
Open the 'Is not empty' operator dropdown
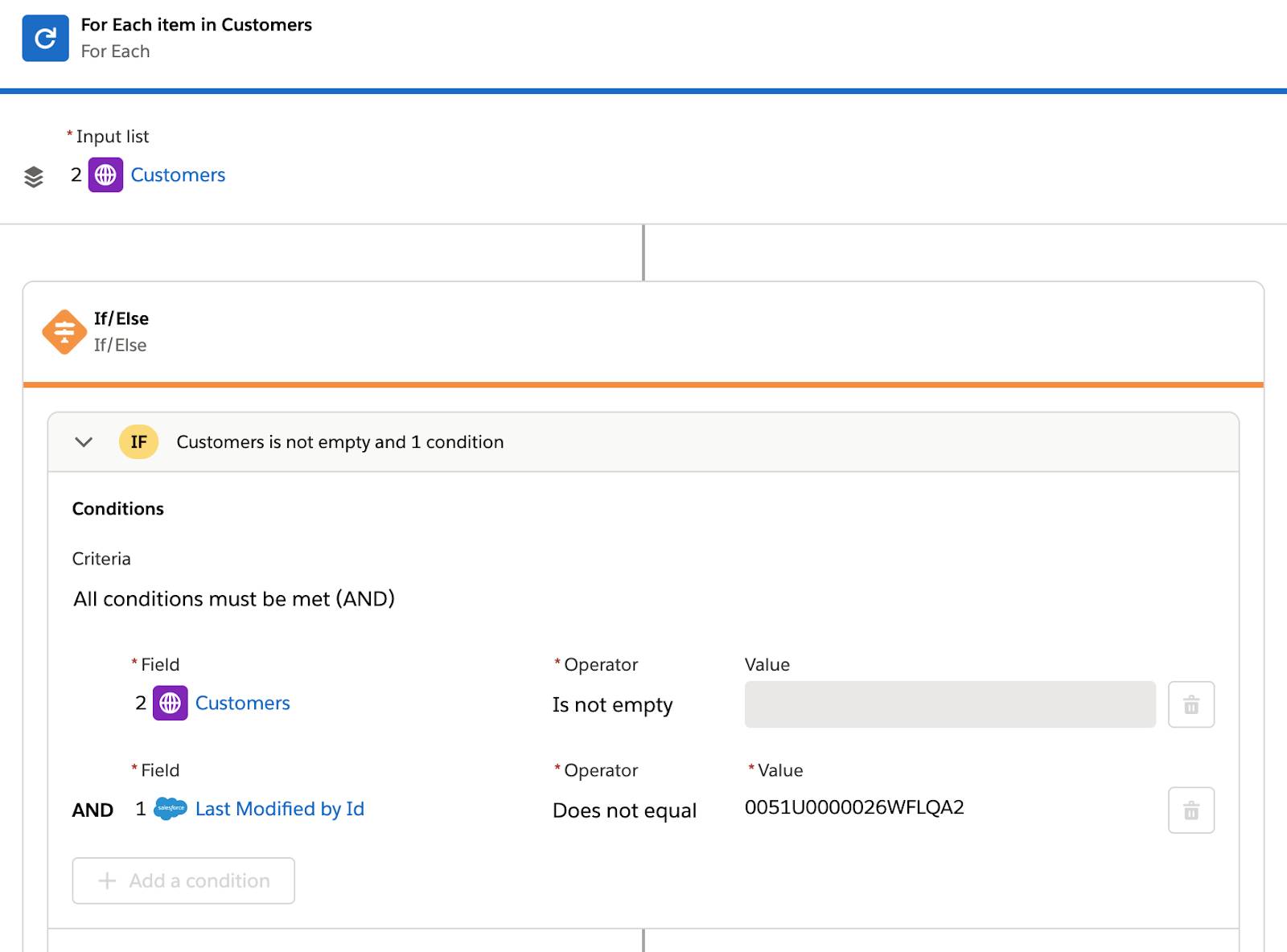click(612, 704)
